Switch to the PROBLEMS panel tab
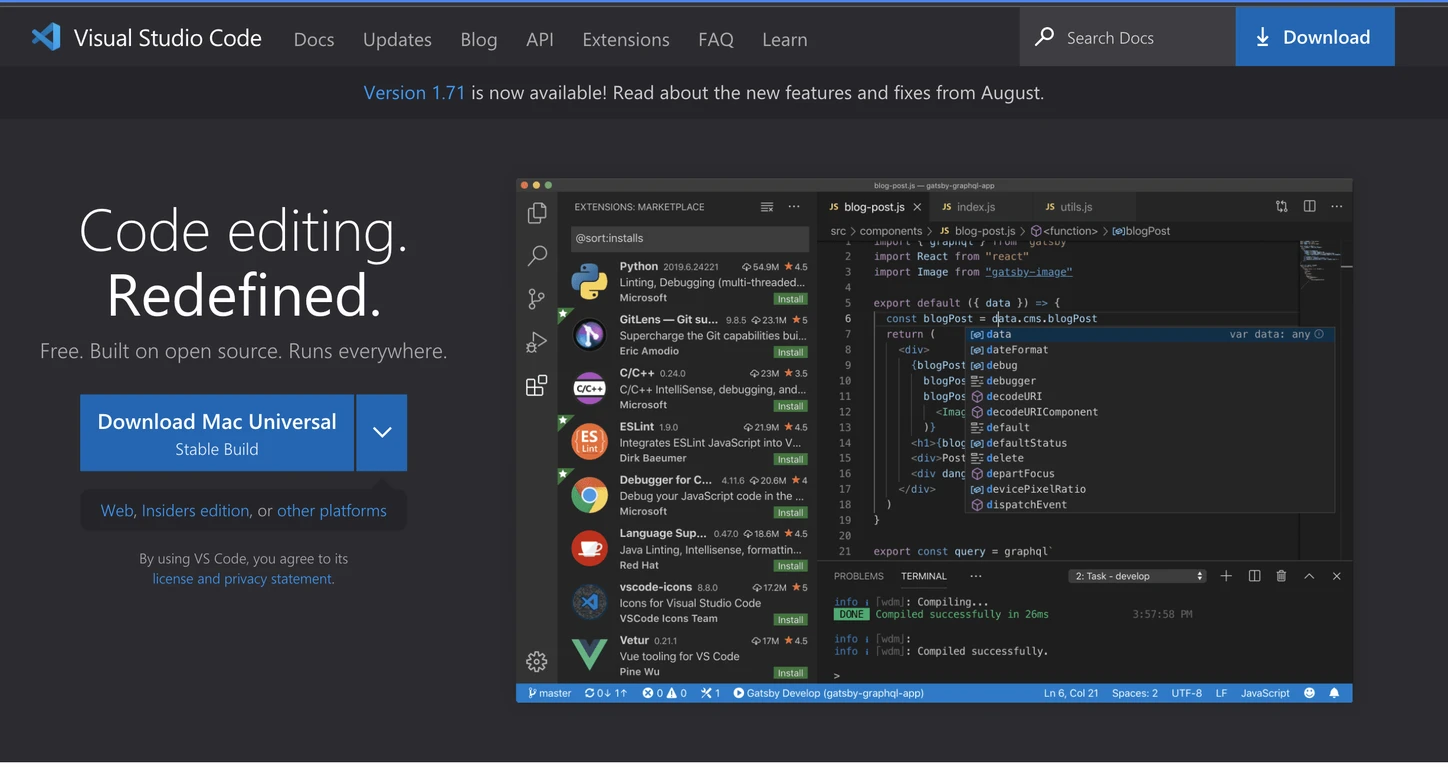This screenshot has height=767, width=1448. click(x=859, y=576)
